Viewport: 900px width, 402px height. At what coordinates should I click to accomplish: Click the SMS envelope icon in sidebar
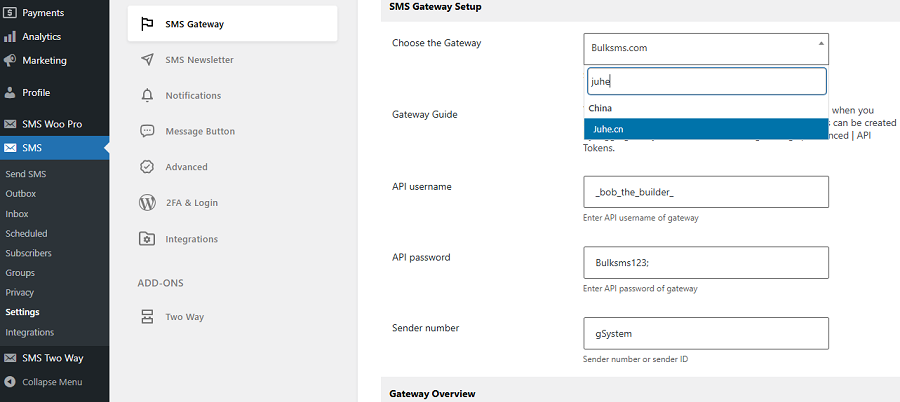click(x=10, y=148)
